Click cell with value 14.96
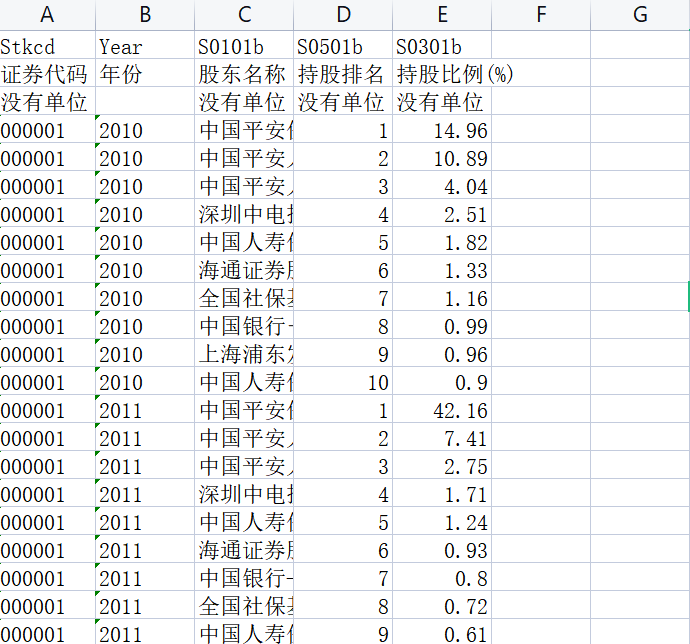The height and width of the screenshot is (644, 690). (x=442, y=129)
